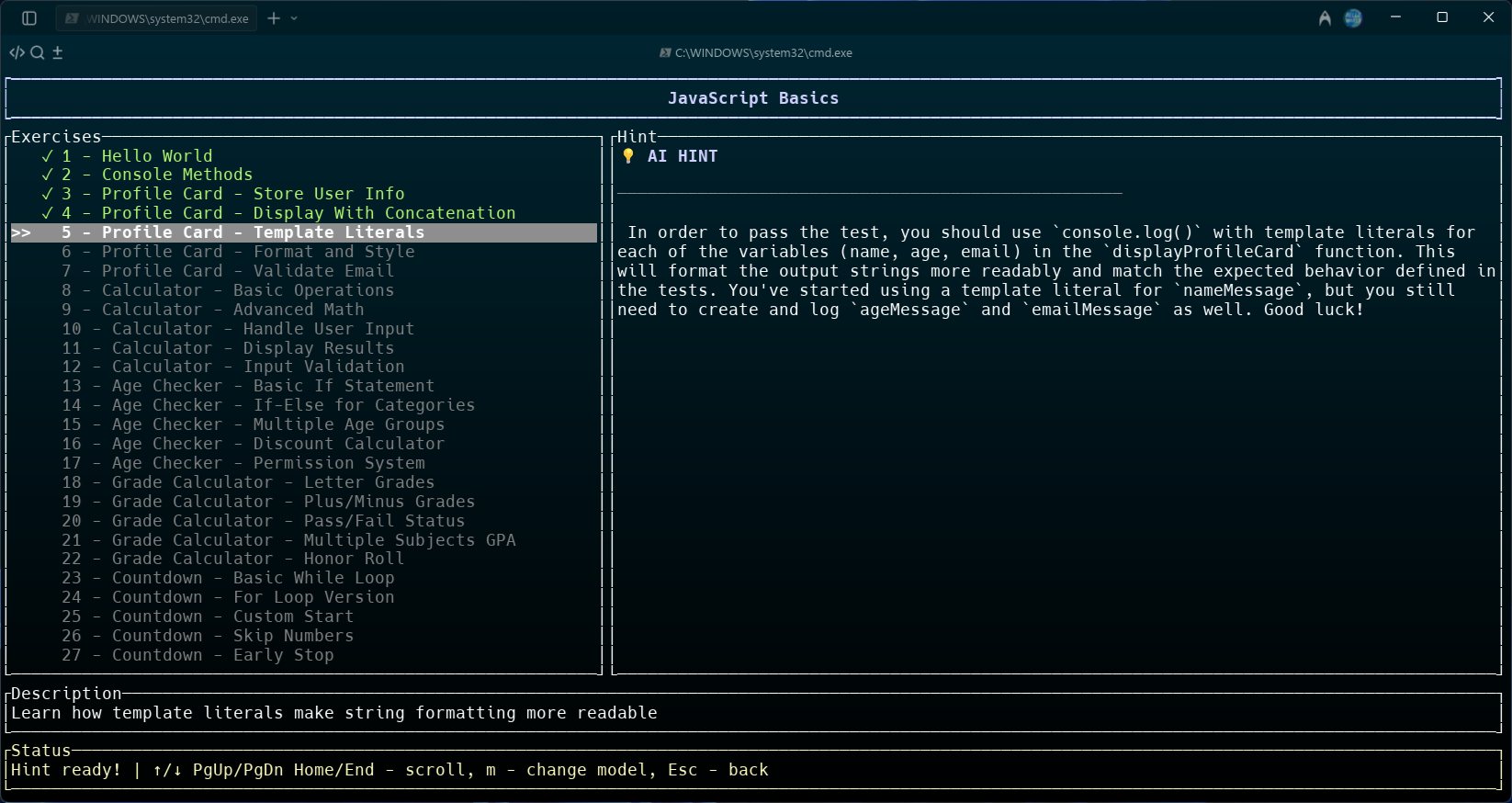
Task: Select exercise 20 - Pass/Fail Status
Action: pos(304,521)
